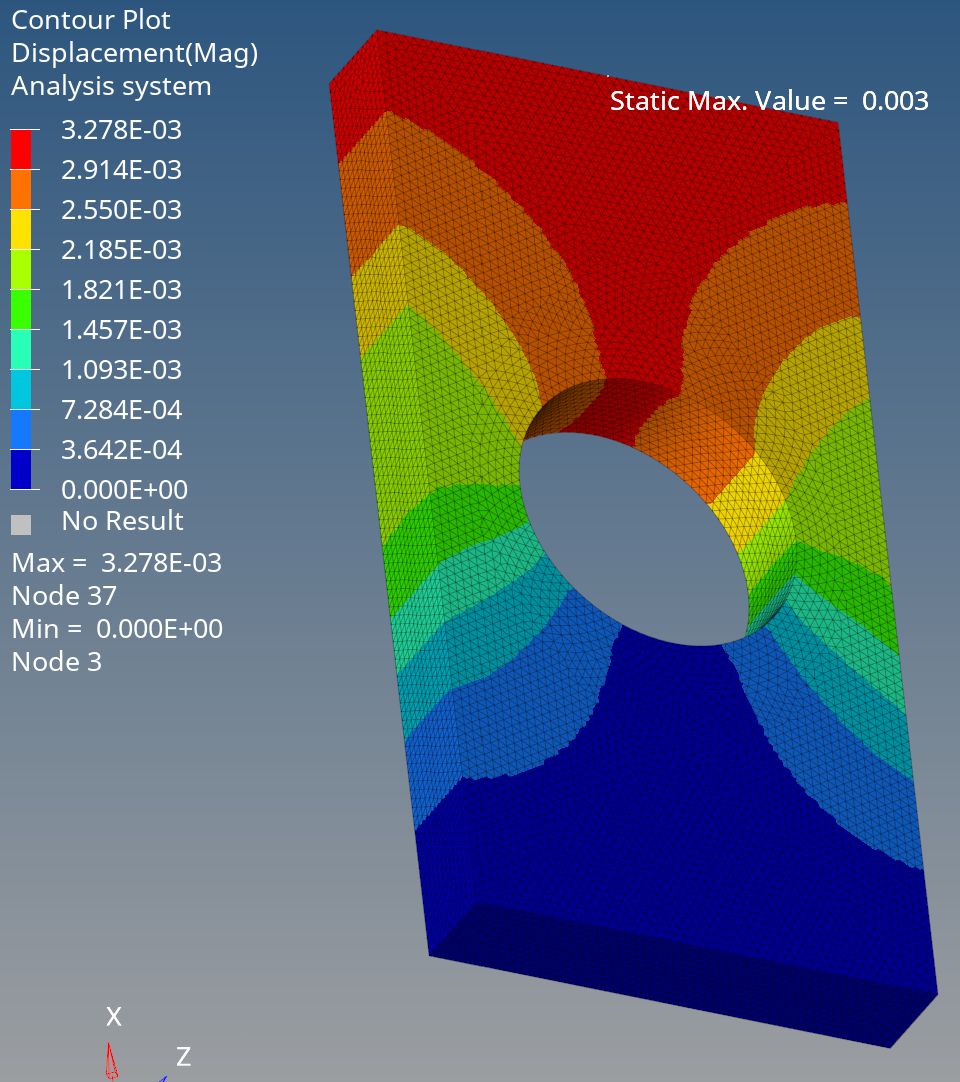
Task: Select the 'Displacement(Mag)' legend label
Action: pos(135,54)
